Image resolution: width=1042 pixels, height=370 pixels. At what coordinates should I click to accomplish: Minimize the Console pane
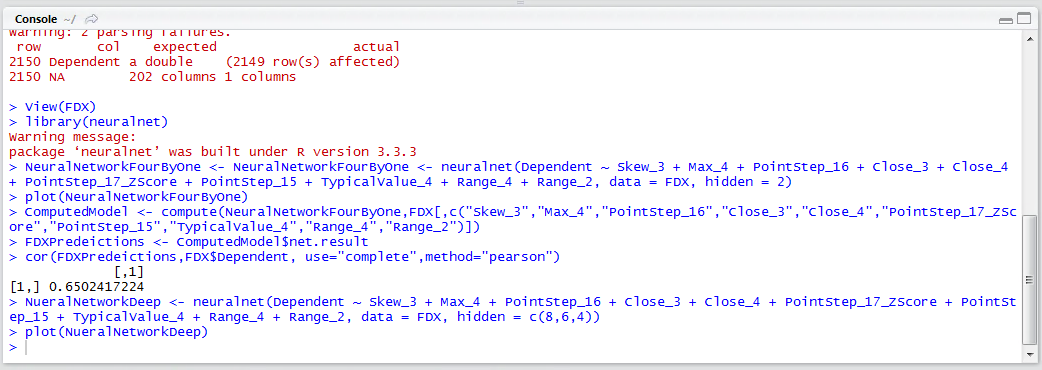tap(1005, 21)
